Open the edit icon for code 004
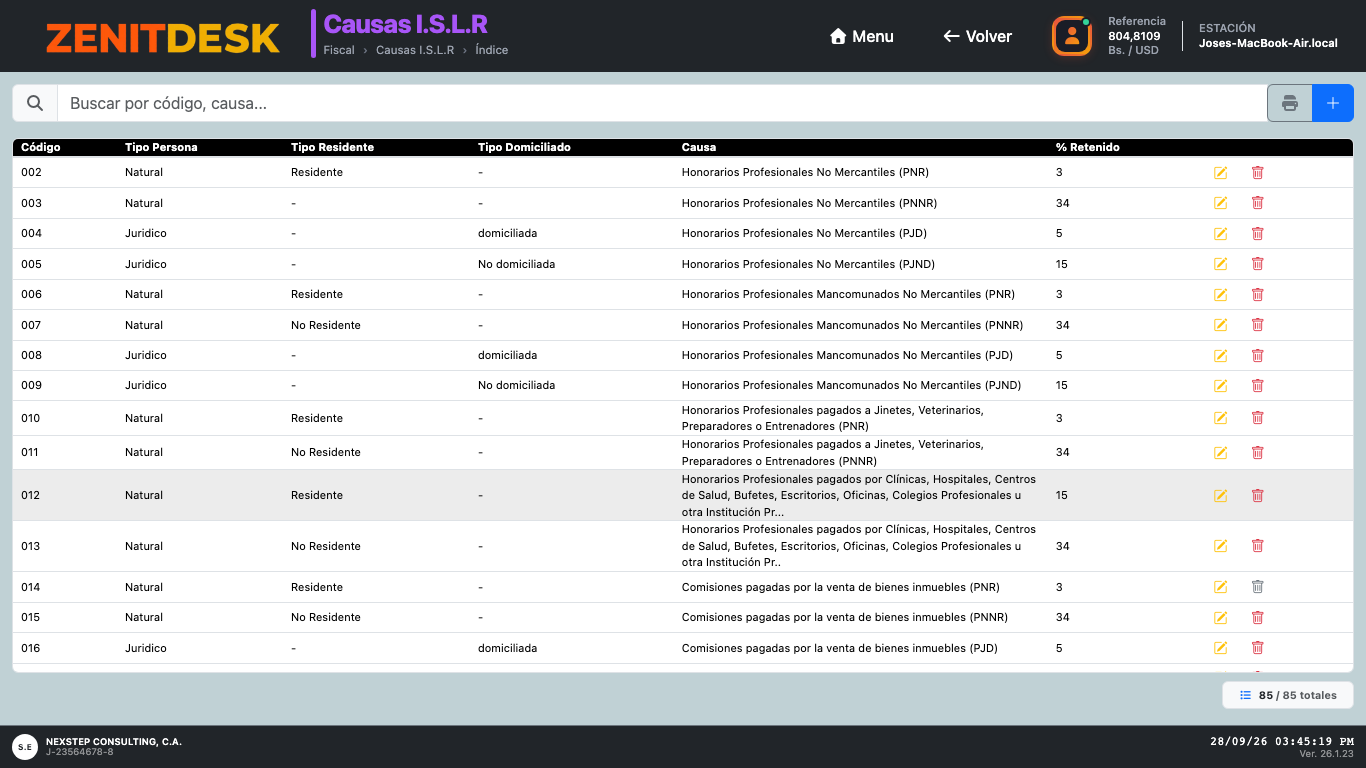 (1220, 234)
